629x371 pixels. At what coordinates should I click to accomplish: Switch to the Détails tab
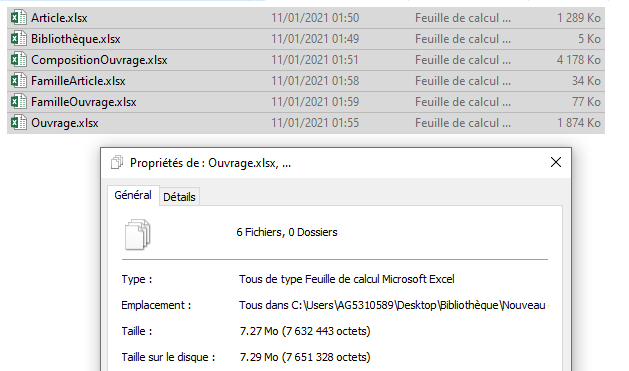coord(179,197)
